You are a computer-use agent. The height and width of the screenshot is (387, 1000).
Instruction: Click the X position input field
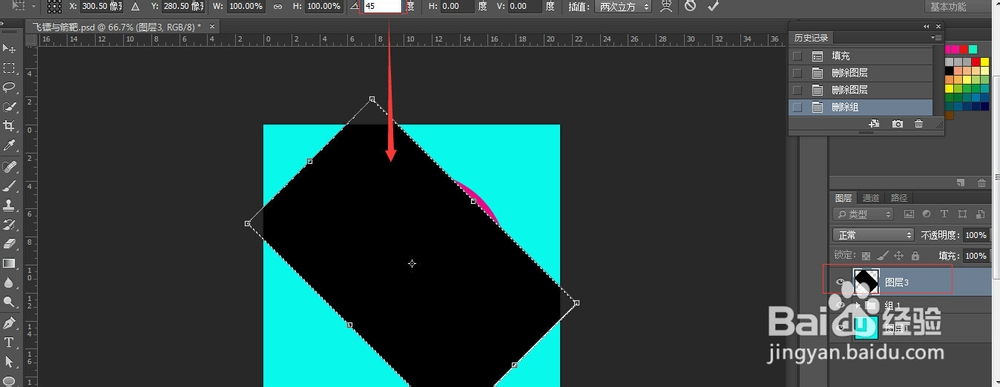click(x=102, y=6)
